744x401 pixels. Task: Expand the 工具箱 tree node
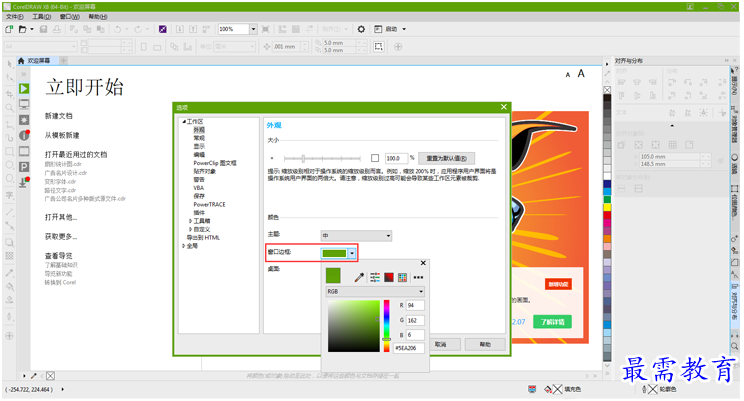point(190,221)
